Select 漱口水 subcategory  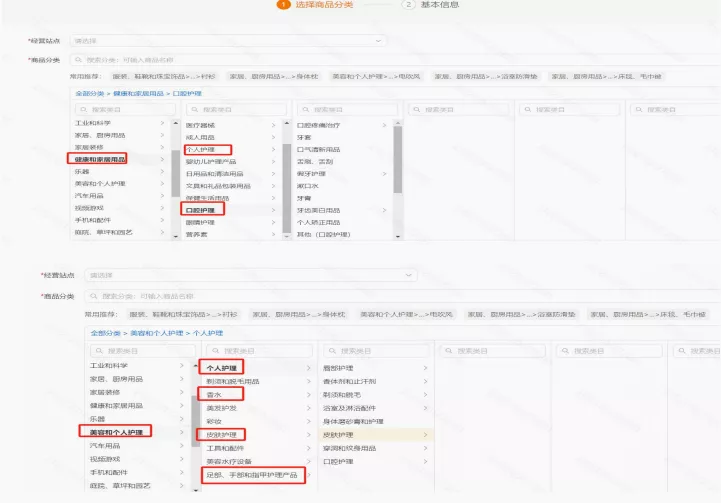coord(308,186)
